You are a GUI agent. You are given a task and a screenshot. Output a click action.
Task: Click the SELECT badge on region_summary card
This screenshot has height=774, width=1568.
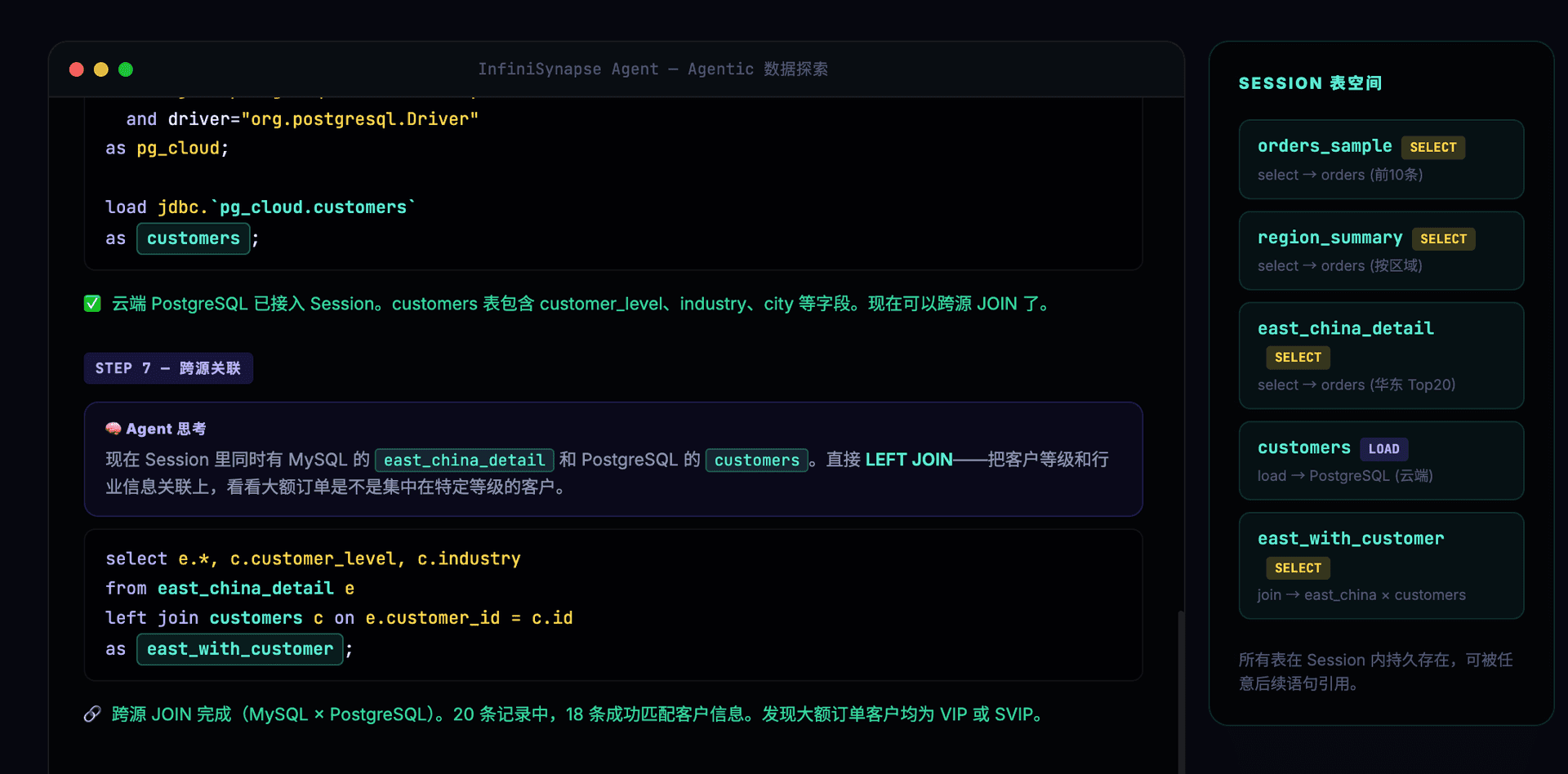[x=1443, y=238]
